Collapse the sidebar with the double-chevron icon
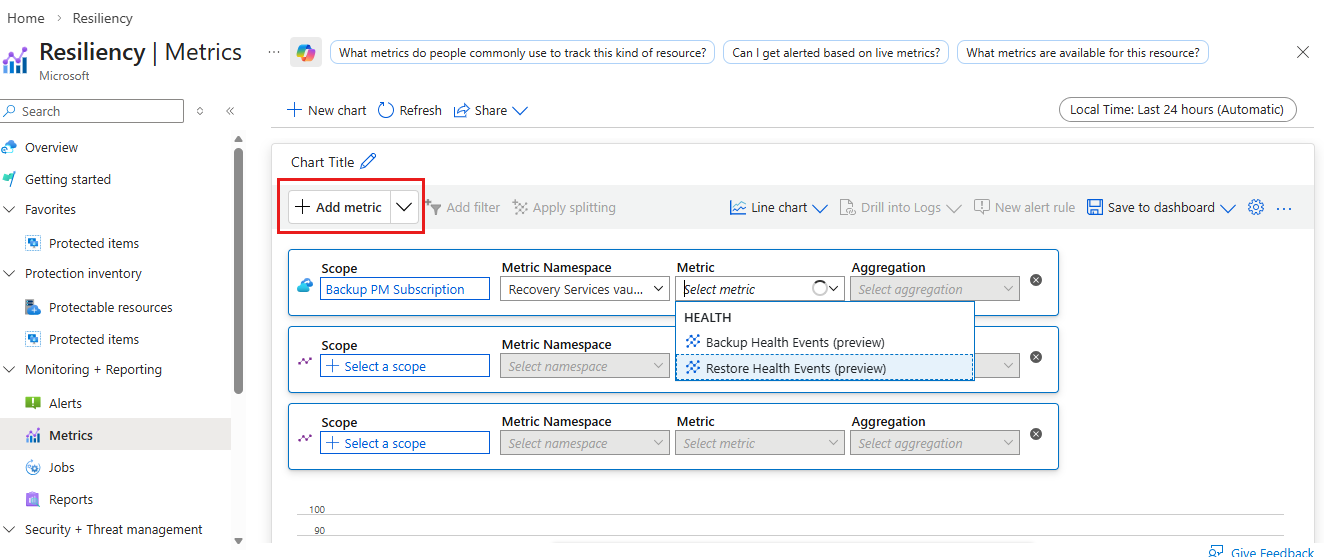This screenshot has width=1324, height=557. tap(229, 111)
